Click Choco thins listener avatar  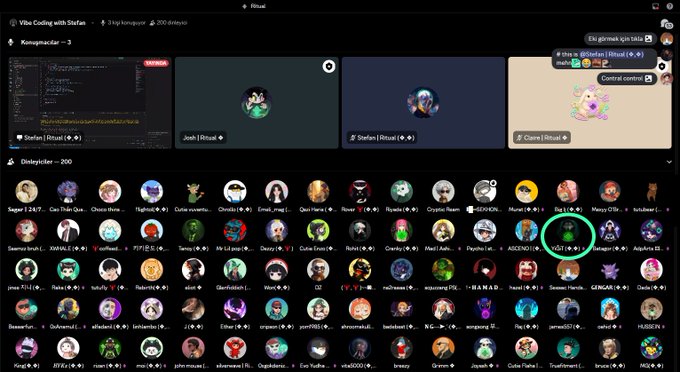(110, 192)
